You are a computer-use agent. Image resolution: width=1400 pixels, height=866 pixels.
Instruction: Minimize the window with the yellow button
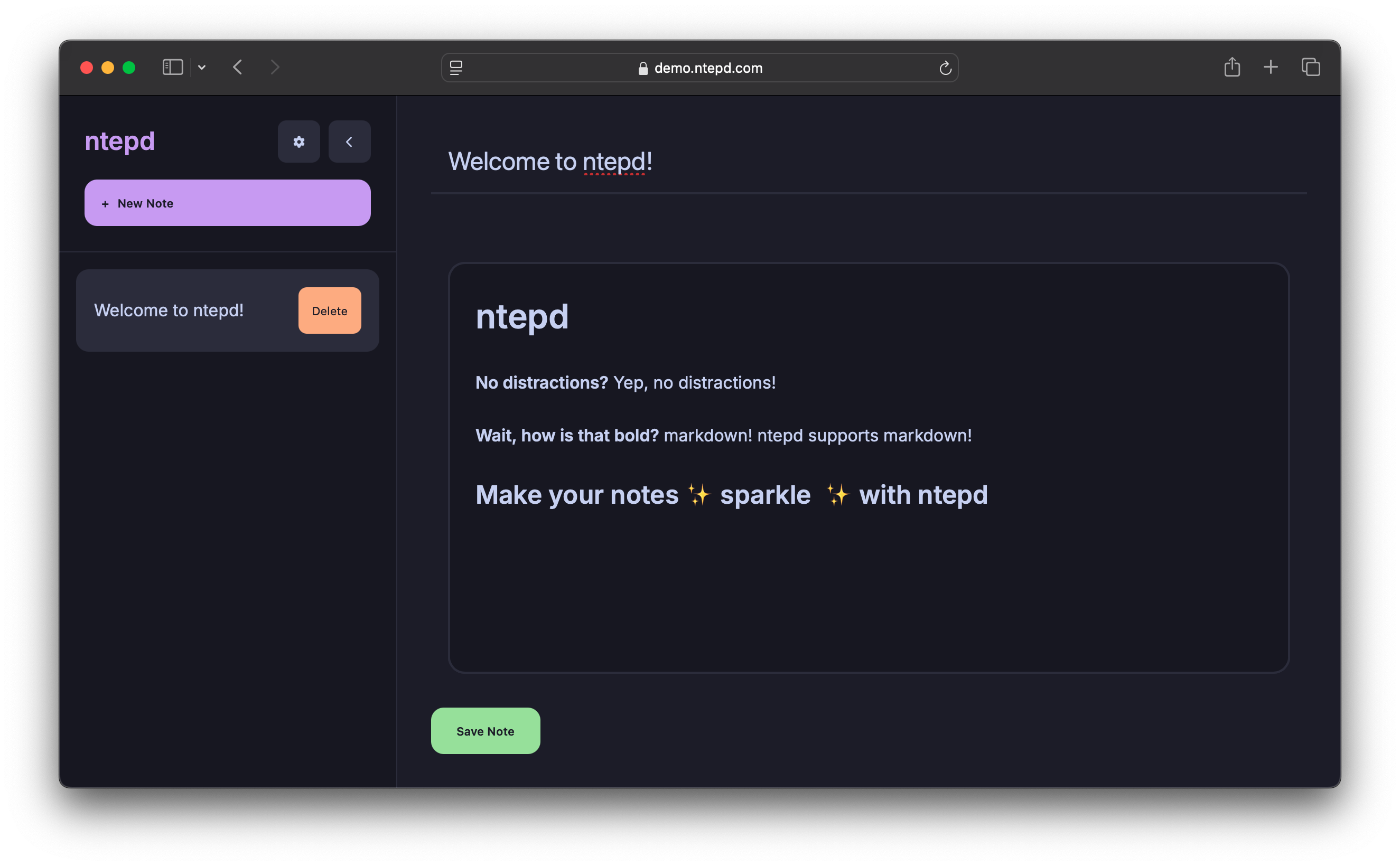(108, 68)
